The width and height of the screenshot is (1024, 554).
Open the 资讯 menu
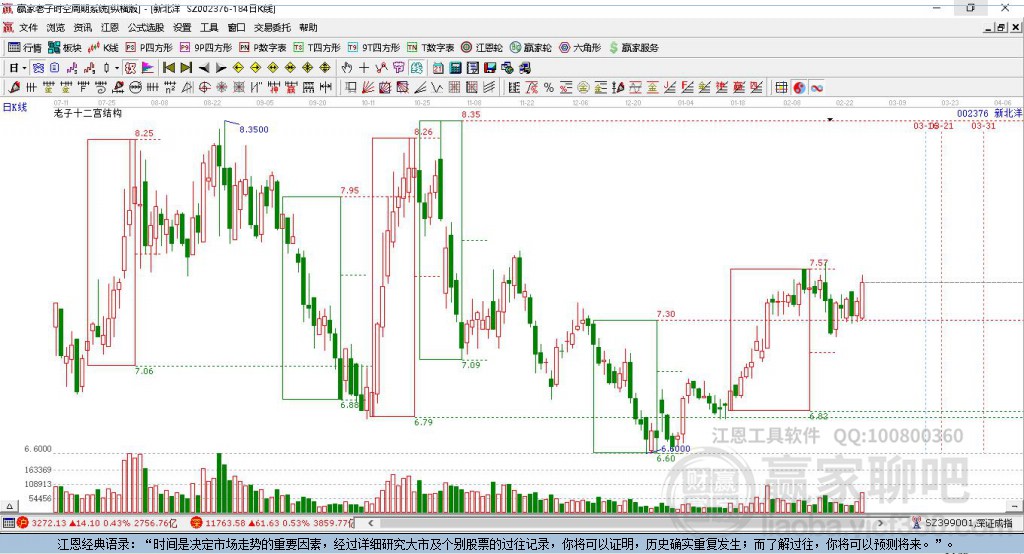point(83,27)
